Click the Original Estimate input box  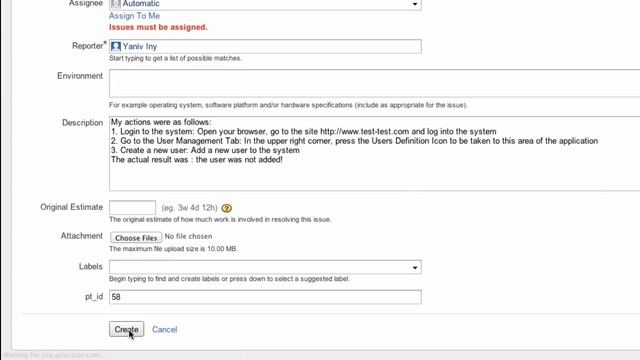coord(132,207)
